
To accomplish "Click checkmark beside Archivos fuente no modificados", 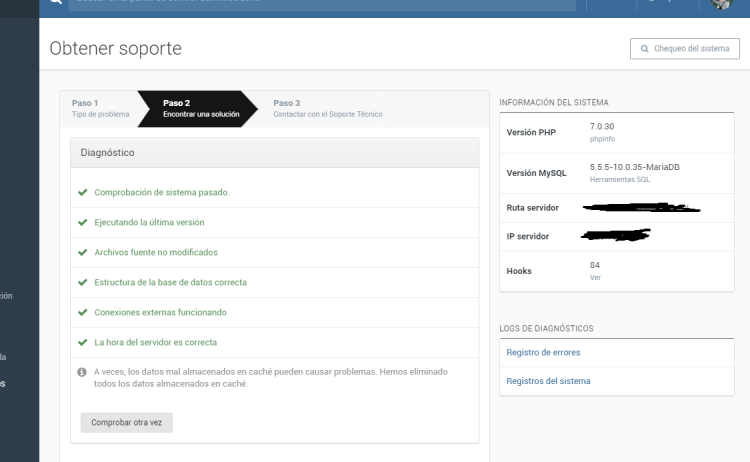I will pos(83,253).
